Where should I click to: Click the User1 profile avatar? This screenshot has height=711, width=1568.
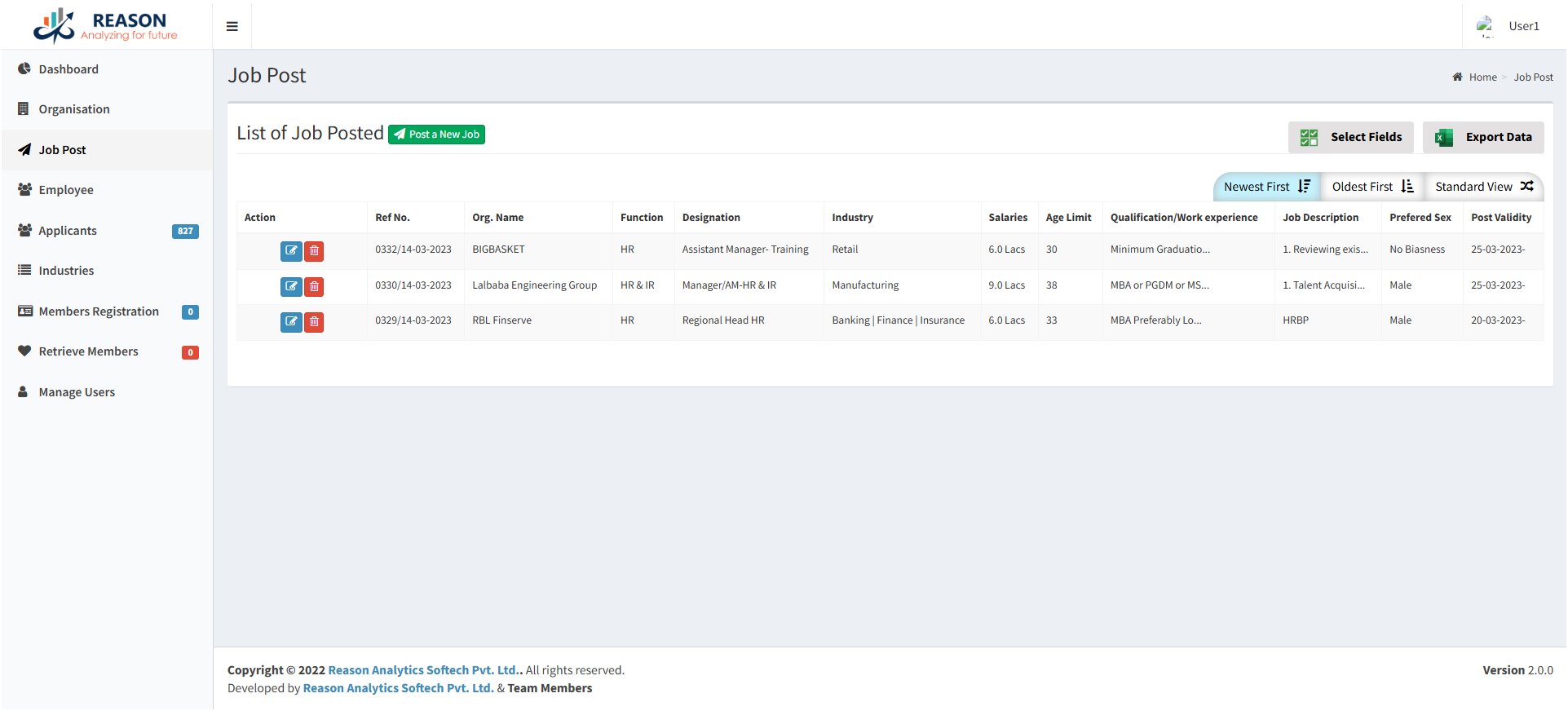point(1485,26)
